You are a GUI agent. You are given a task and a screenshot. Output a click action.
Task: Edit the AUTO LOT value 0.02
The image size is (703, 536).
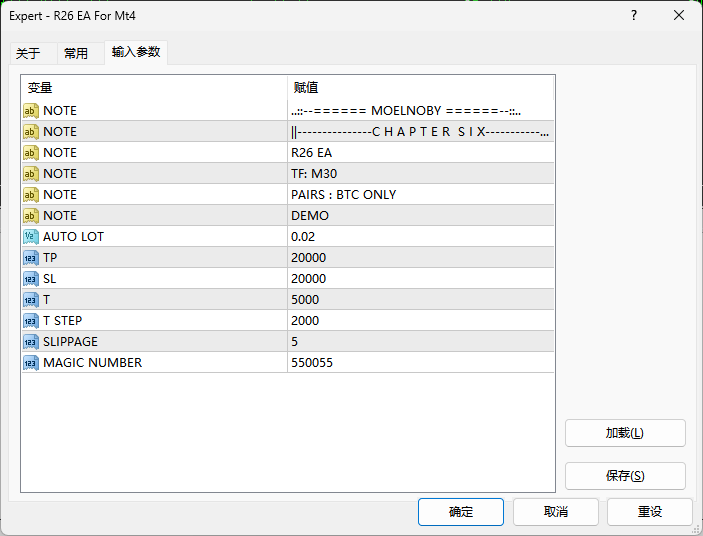point(420,237)
